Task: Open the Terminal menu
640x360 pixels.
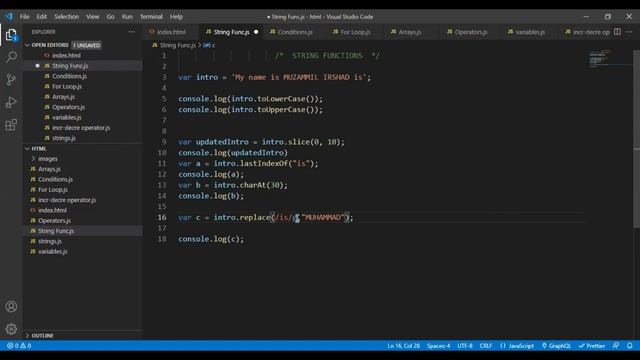Action: point(151,17)
